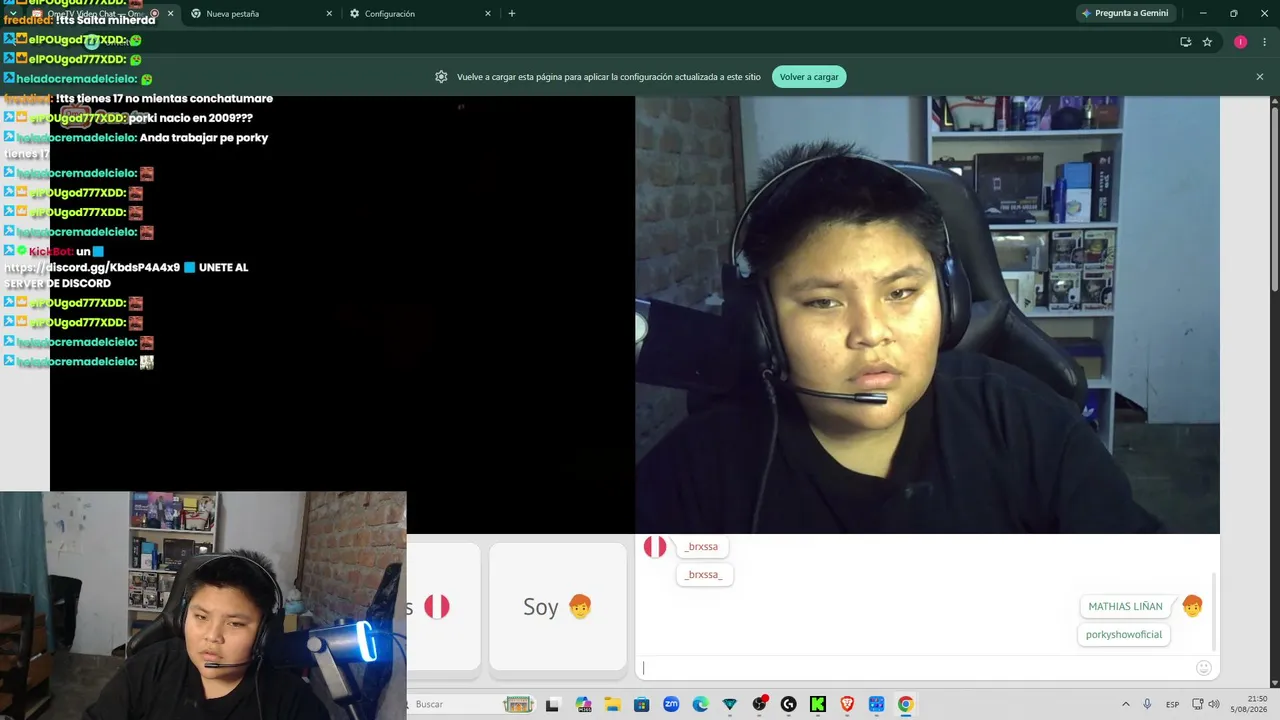Viewport: 1280px width, 720px height.
Task: Click the MATHIAS LIÑAN chat message
Action: (x=1125, y=607)
